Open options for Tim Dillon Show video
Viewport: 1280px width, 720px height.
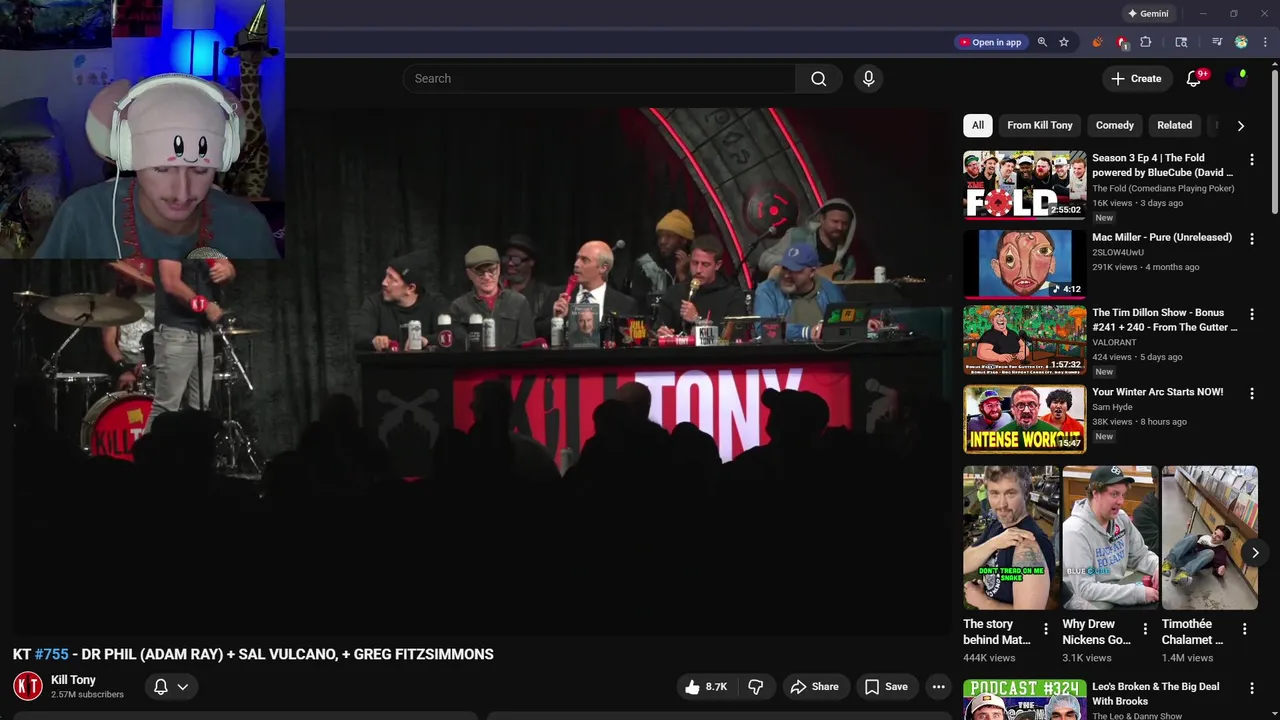[1251, 315]
